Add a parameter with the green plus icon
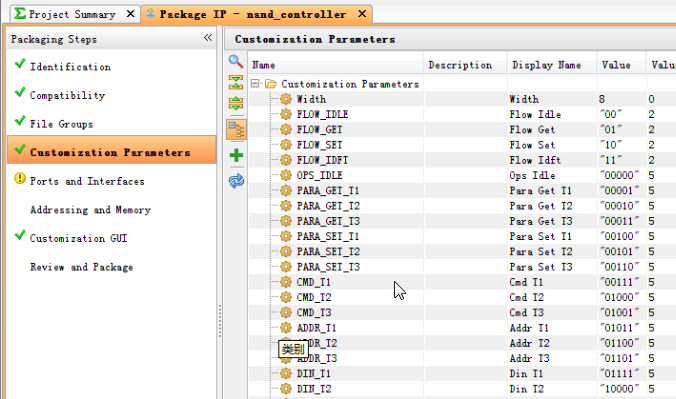Viewport: 676px width, 399px height. (x=236, y=155)
